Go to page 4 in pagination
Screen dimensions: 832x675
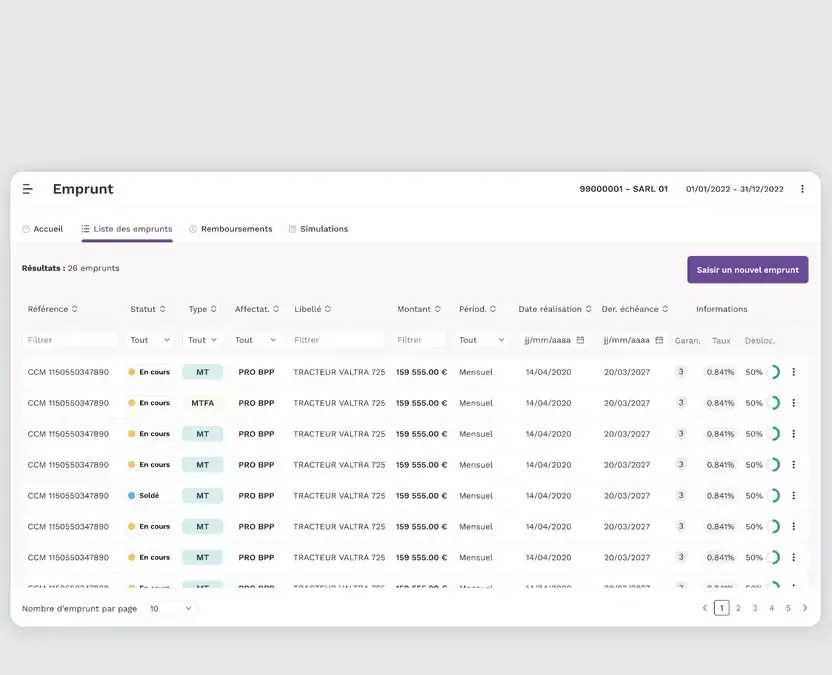point(772,608)
